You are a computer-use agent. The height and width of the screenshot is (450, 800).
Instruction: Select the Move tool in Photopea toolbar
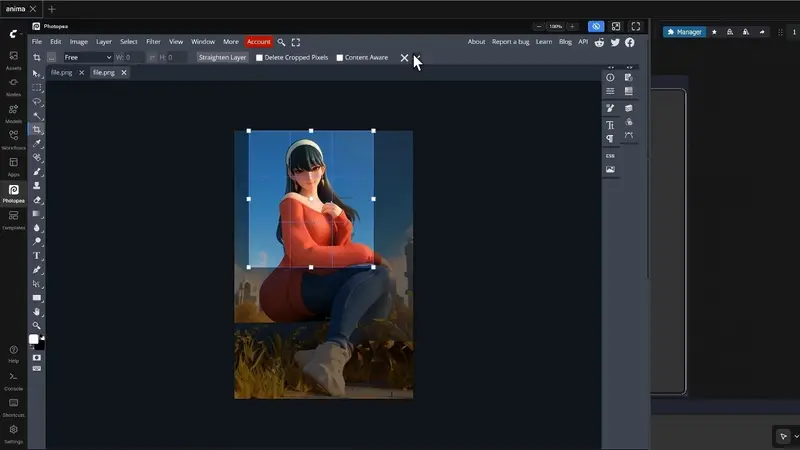click(x=36, y=74)
